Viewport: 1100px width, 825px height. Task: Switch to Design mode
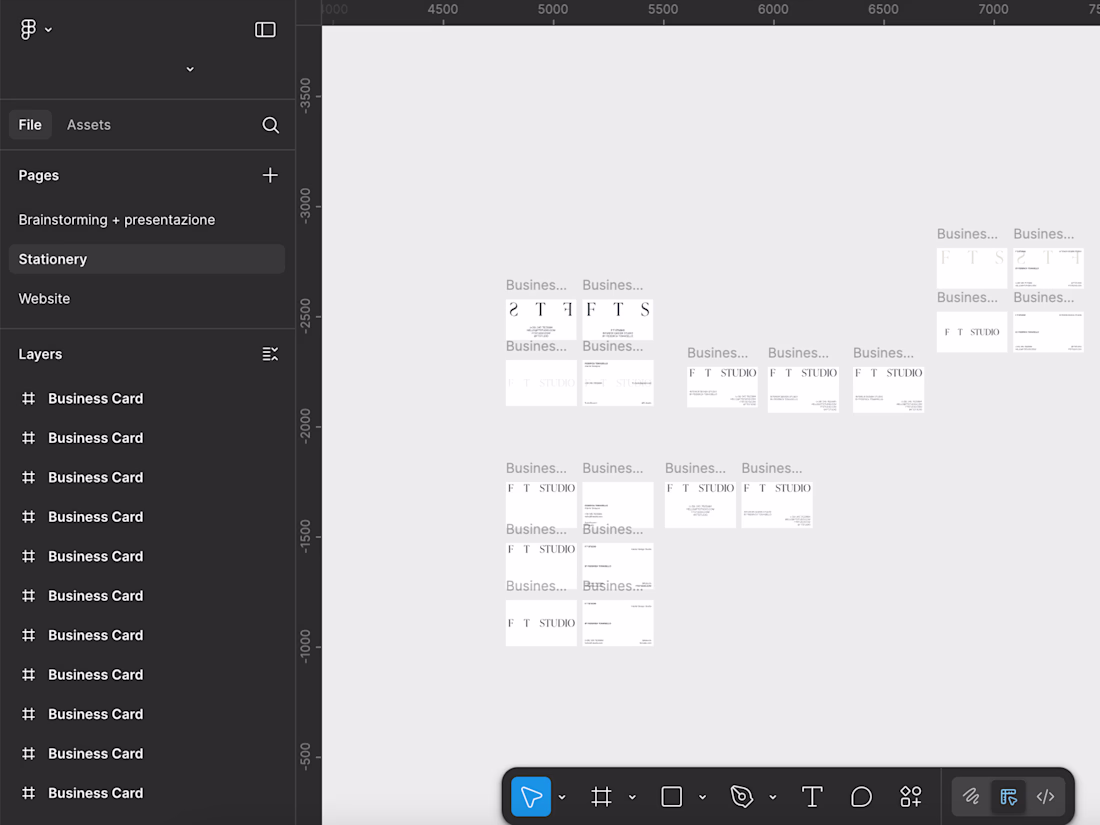coord(1008,796)
